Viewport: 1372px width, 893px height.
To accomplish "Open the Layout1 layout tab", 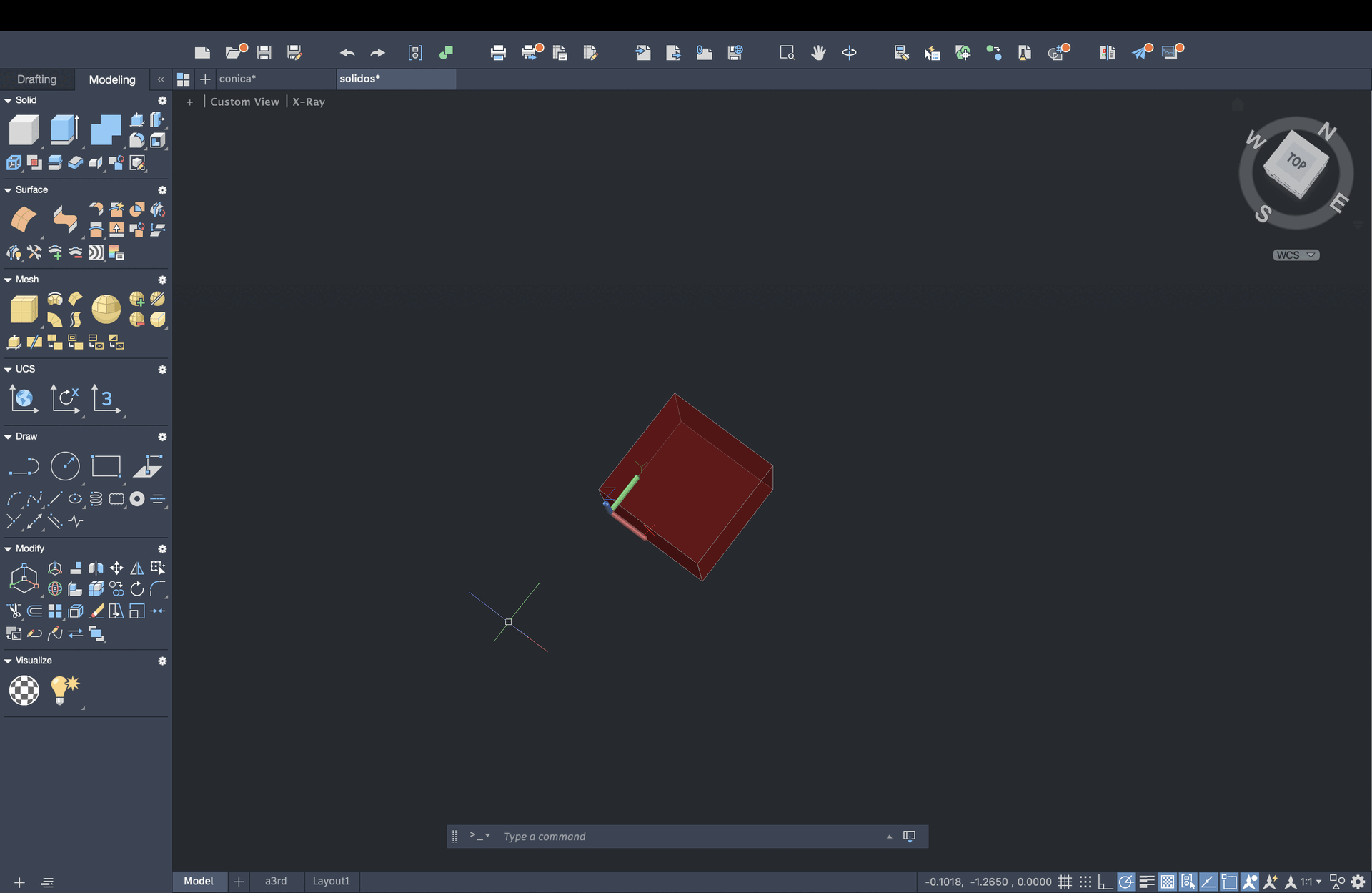I will pyautogui.click(x=331, y=881).
